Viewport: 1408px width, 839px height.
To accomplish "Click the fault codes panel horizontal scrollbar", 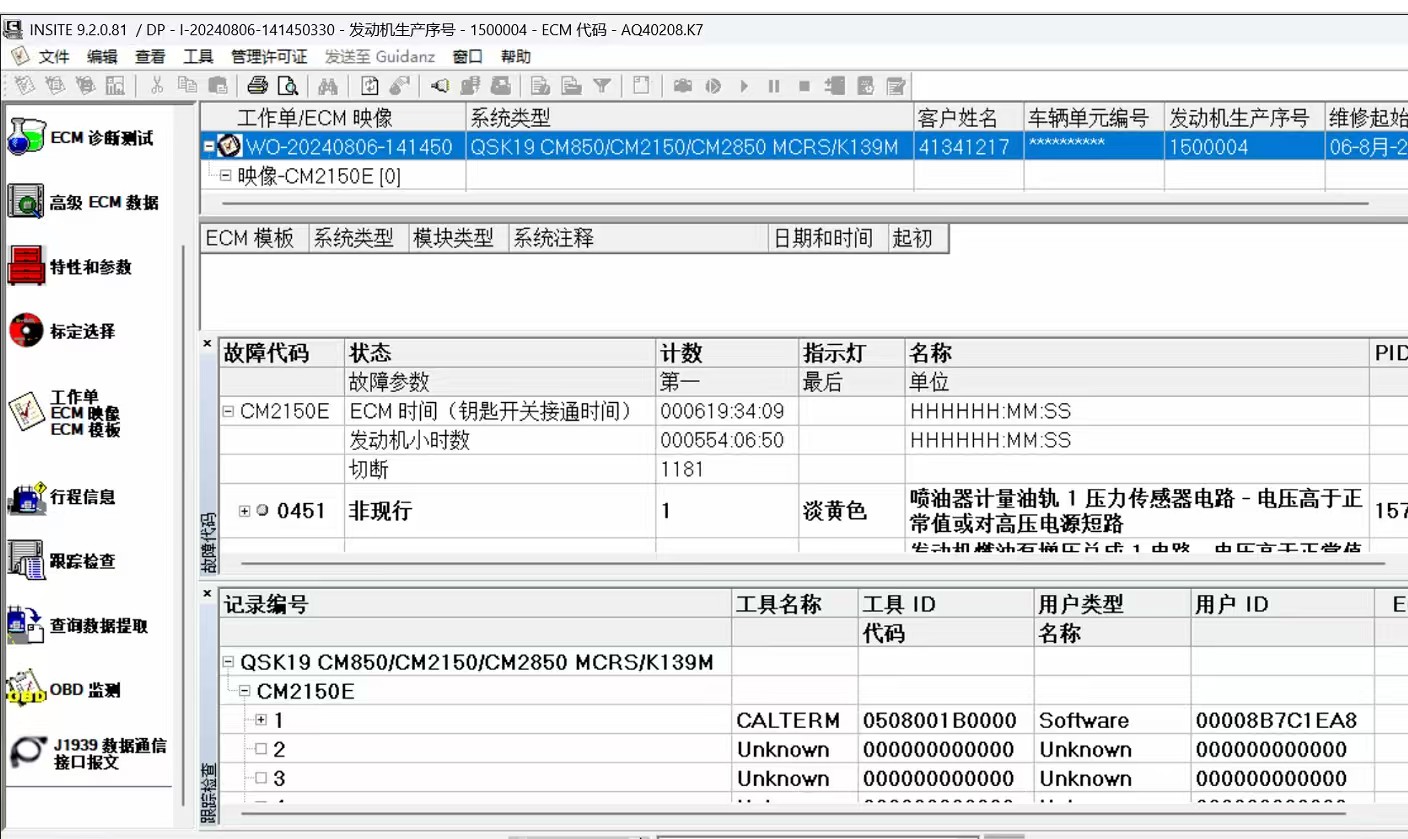I will 800,563.
